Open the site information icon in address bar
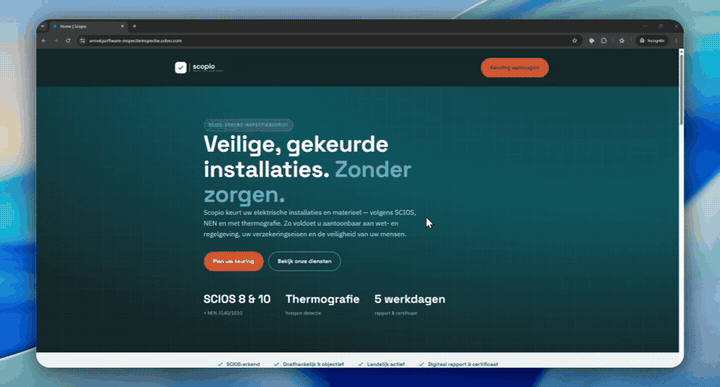Screen dimensions: 720x387 (83, 41)
